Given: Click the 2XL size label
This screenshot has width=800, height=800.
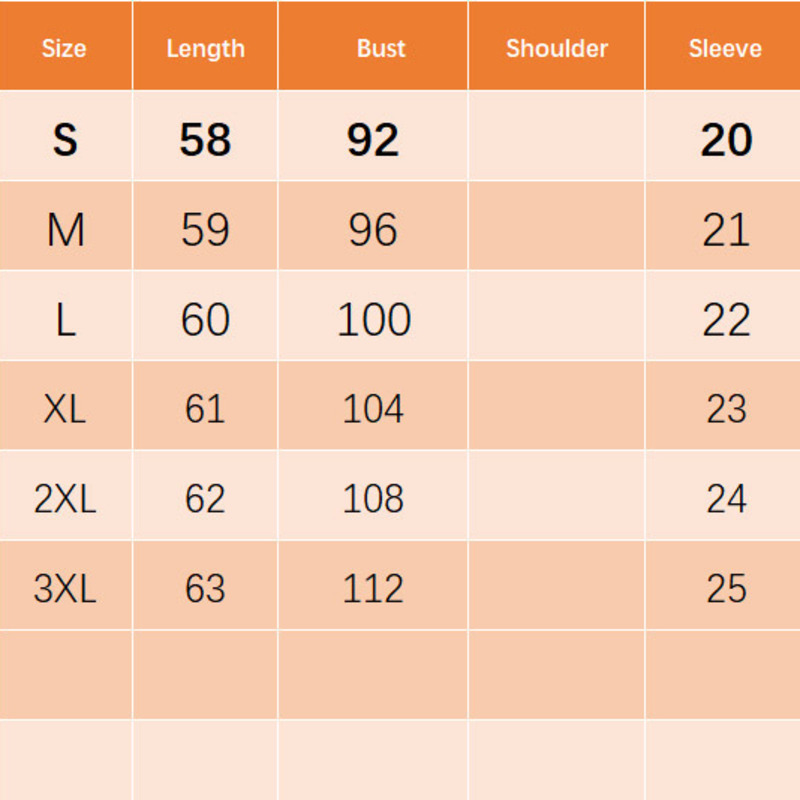Looking at the screenshot, I should [x=65, y=499].
